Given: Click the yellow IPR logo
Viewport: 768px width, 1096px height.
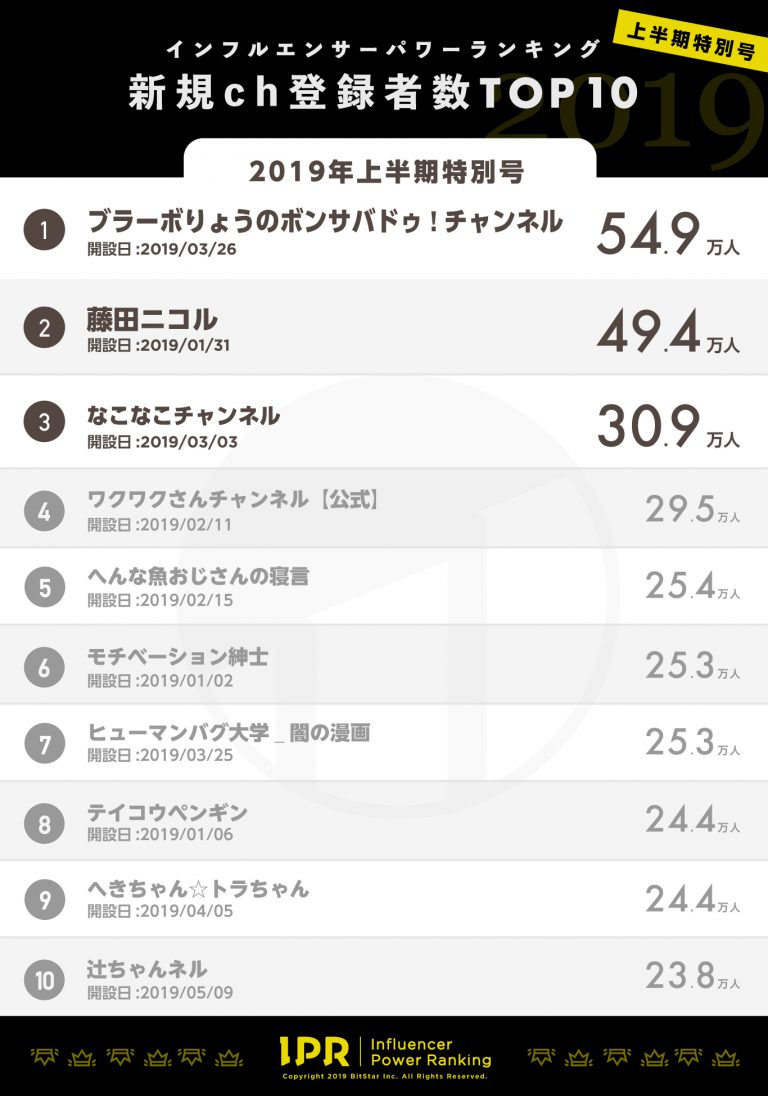Looking at the screenshot, I should click(x=314, y=1051).
